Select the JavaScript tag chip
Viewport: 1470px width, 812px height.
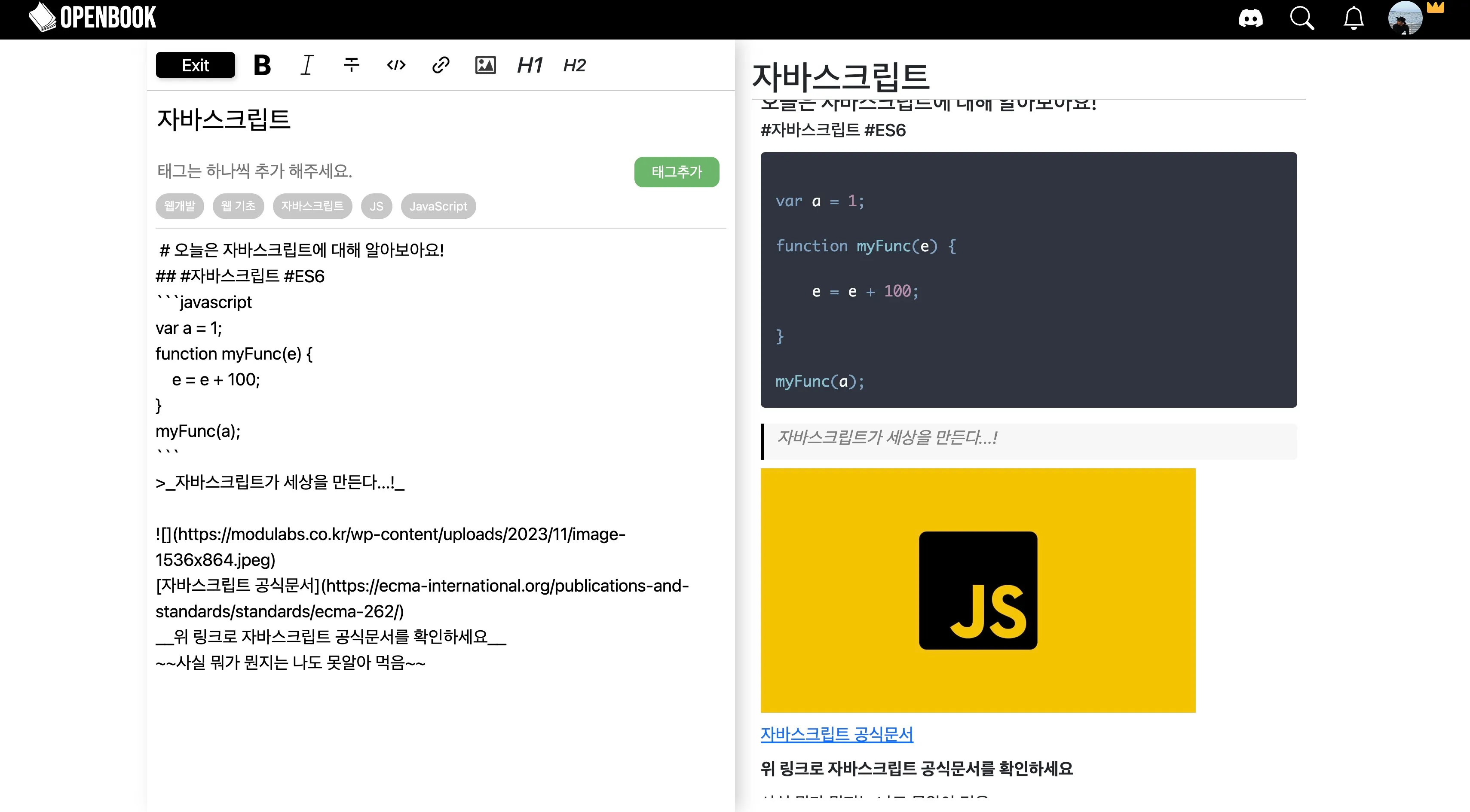(x=438, y=206)
